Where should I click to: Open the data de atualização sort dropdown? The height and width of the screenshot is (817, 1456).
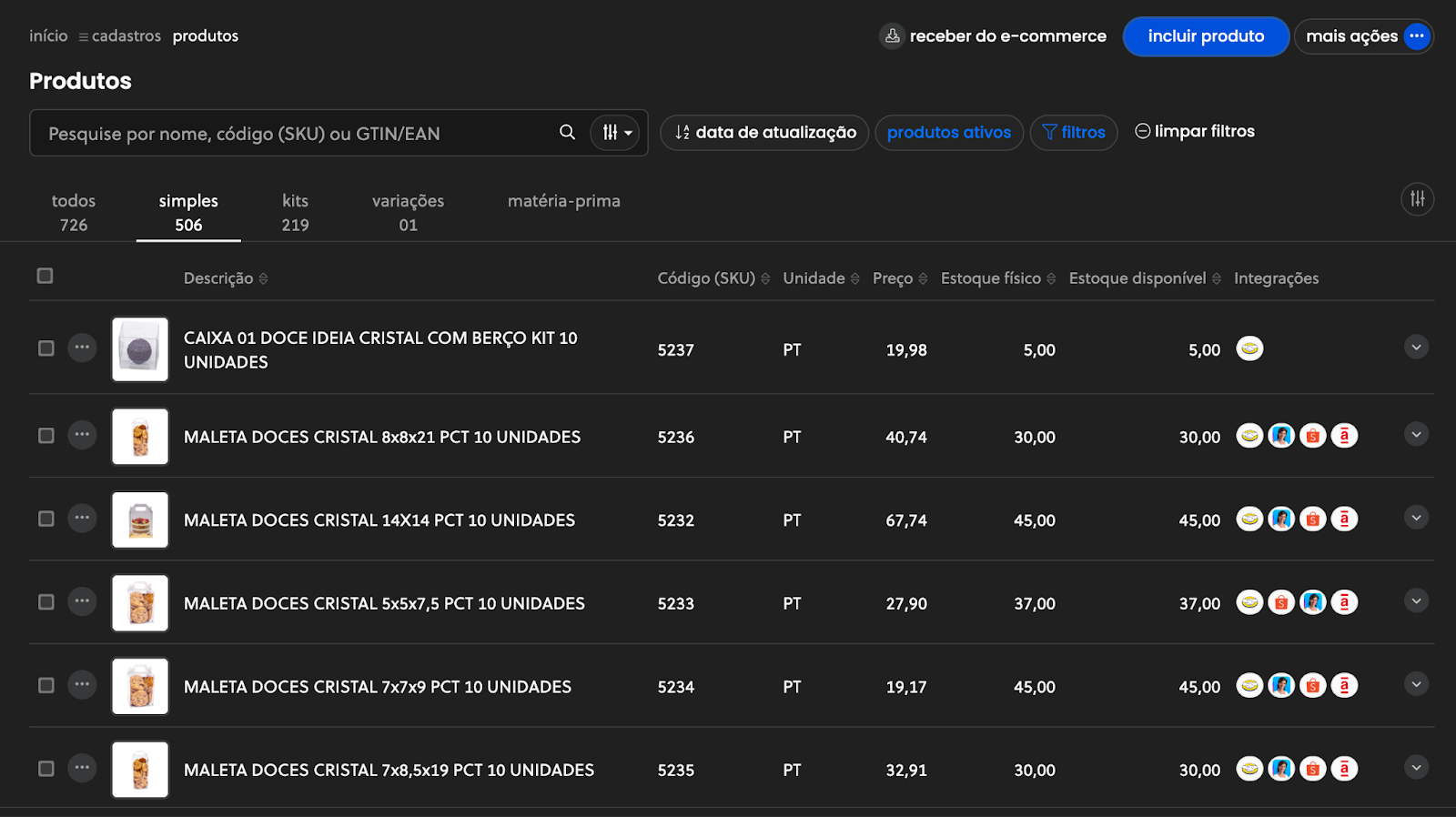pyautogui.click(x=764, y=133)
